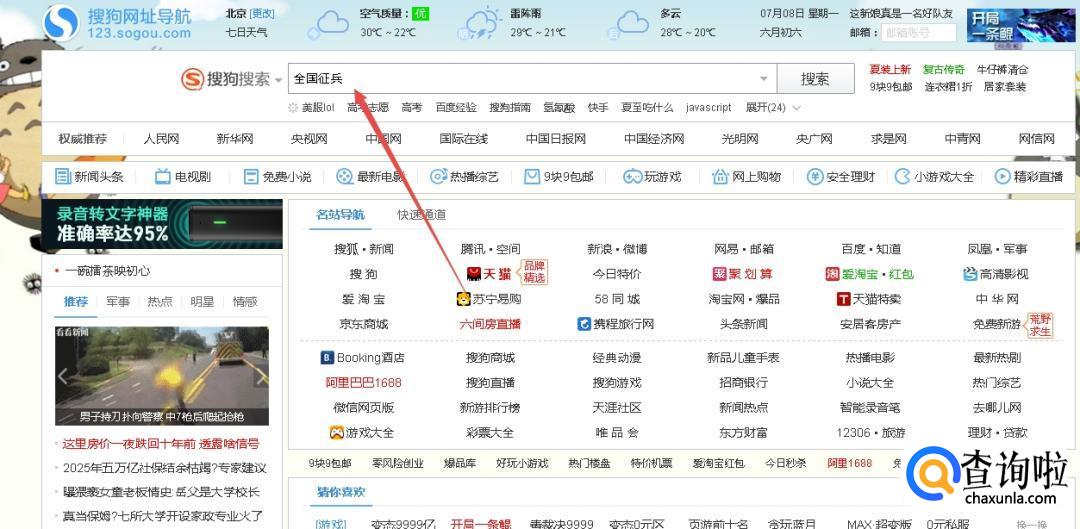1080x529 pixels.
Task: Open search box suggestion dropdown arrow
Action: pyautogui.click(x=763, y=79)
